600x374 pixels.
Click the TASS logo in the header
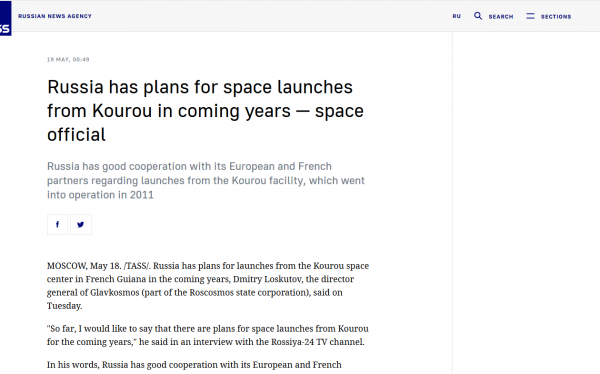tap(5, 18)
